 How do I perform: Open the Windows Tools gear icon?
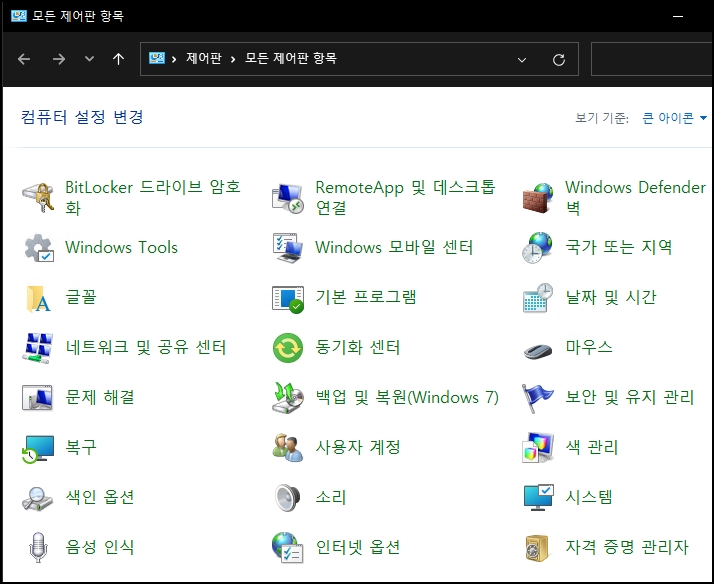point(39,248)
